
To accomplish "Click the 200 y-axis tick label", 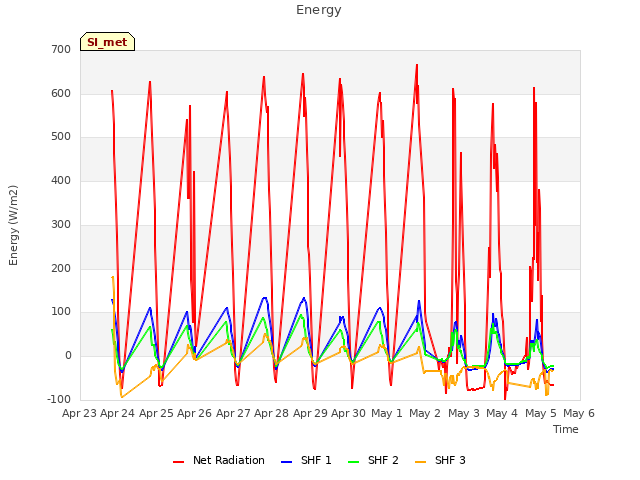I will click(x=61, y=269).
